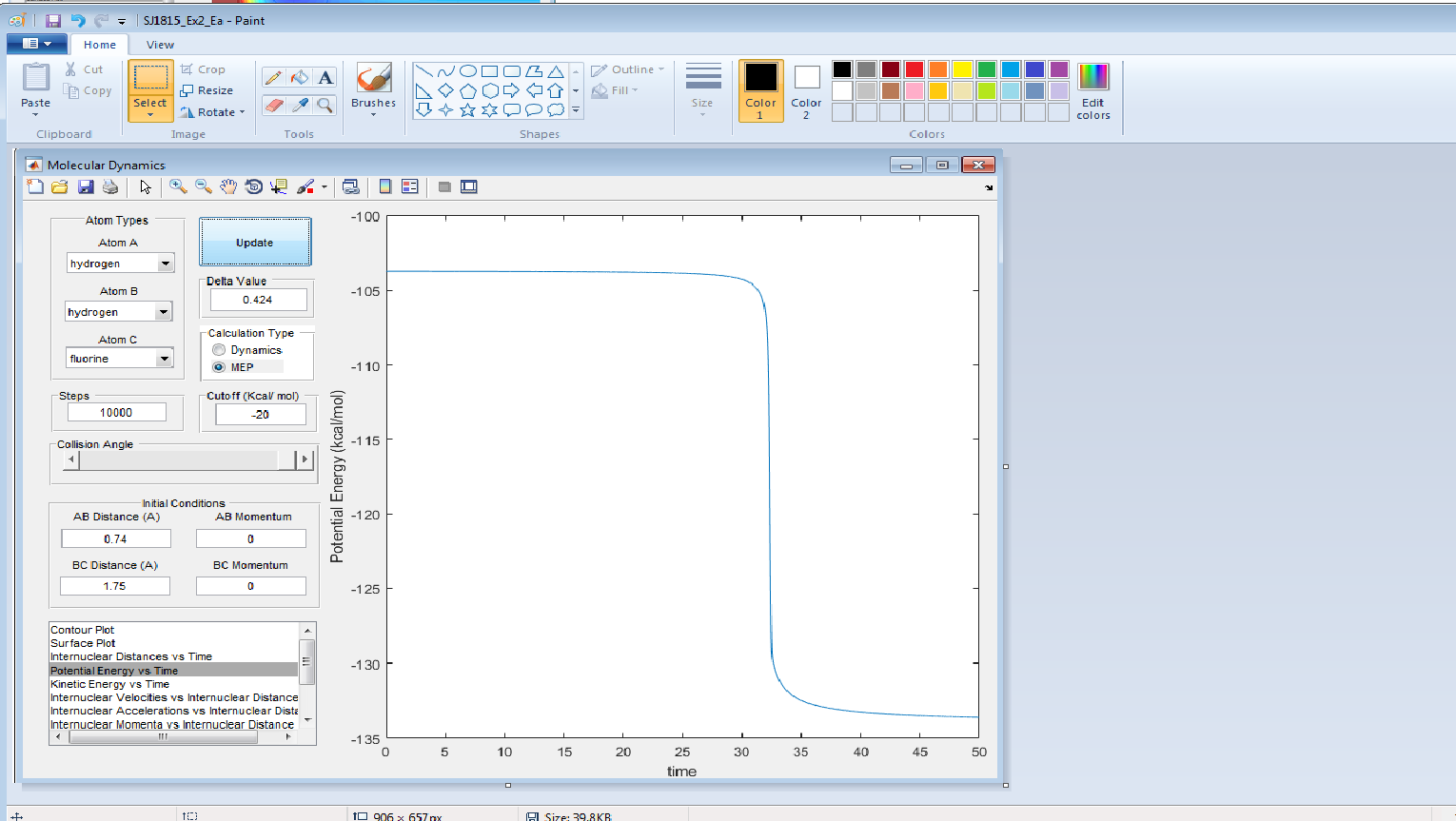Click the Steps input field
This screenshot has height=821, width=1456.
(116, 413)
